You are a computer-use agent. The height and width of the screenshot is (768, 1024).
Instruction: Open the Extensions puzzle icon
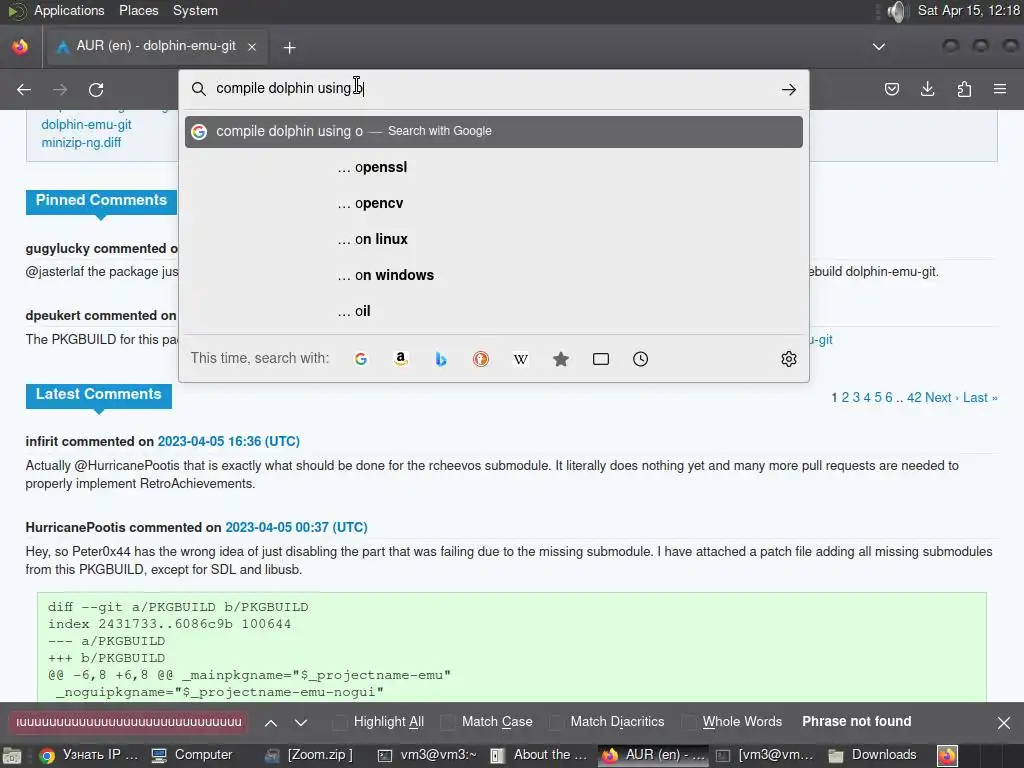(x=964, y=89)
